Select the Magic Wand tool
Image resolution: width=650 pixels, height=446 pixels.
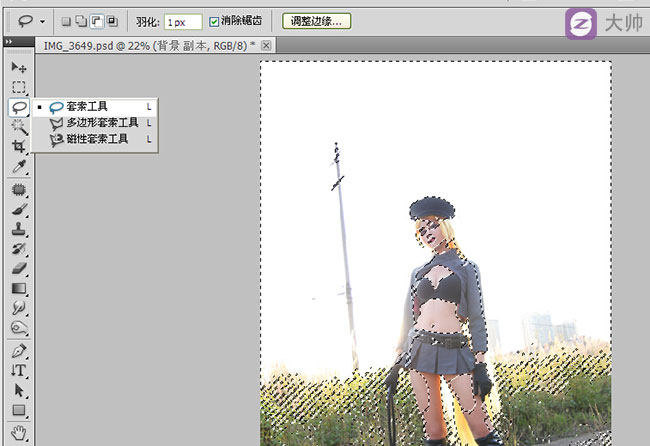(19, 127)
